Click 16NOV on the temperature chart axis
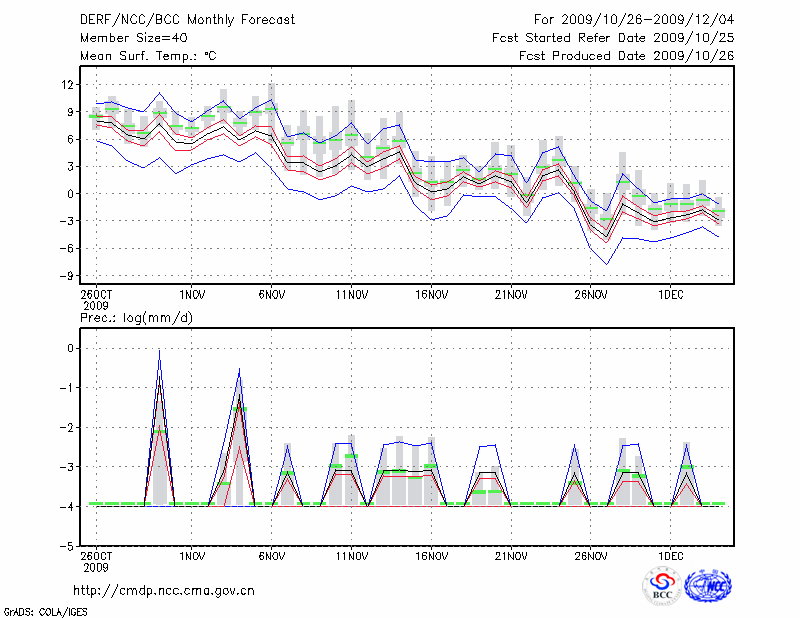This screenshot has height=618, width=800. click(x=431, y=295)
